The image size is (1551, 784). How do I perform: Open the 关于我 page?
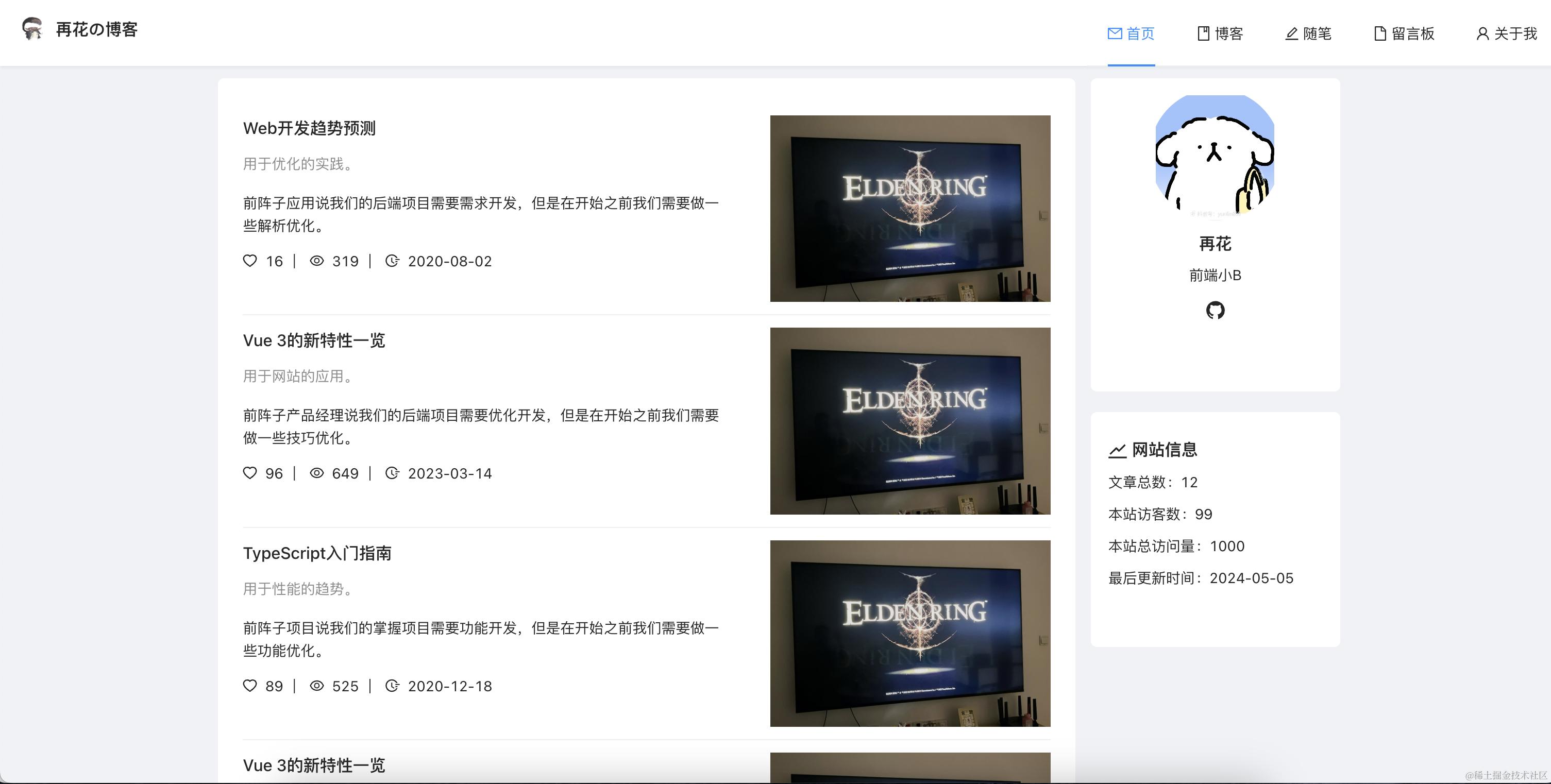pyautogui.click(x=1507, y=33)
